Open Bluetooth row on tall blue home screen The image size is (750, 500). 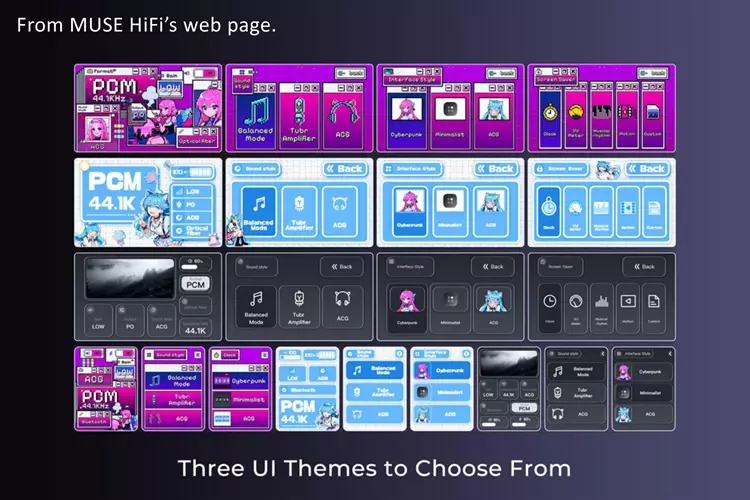(x=307, y=390)
